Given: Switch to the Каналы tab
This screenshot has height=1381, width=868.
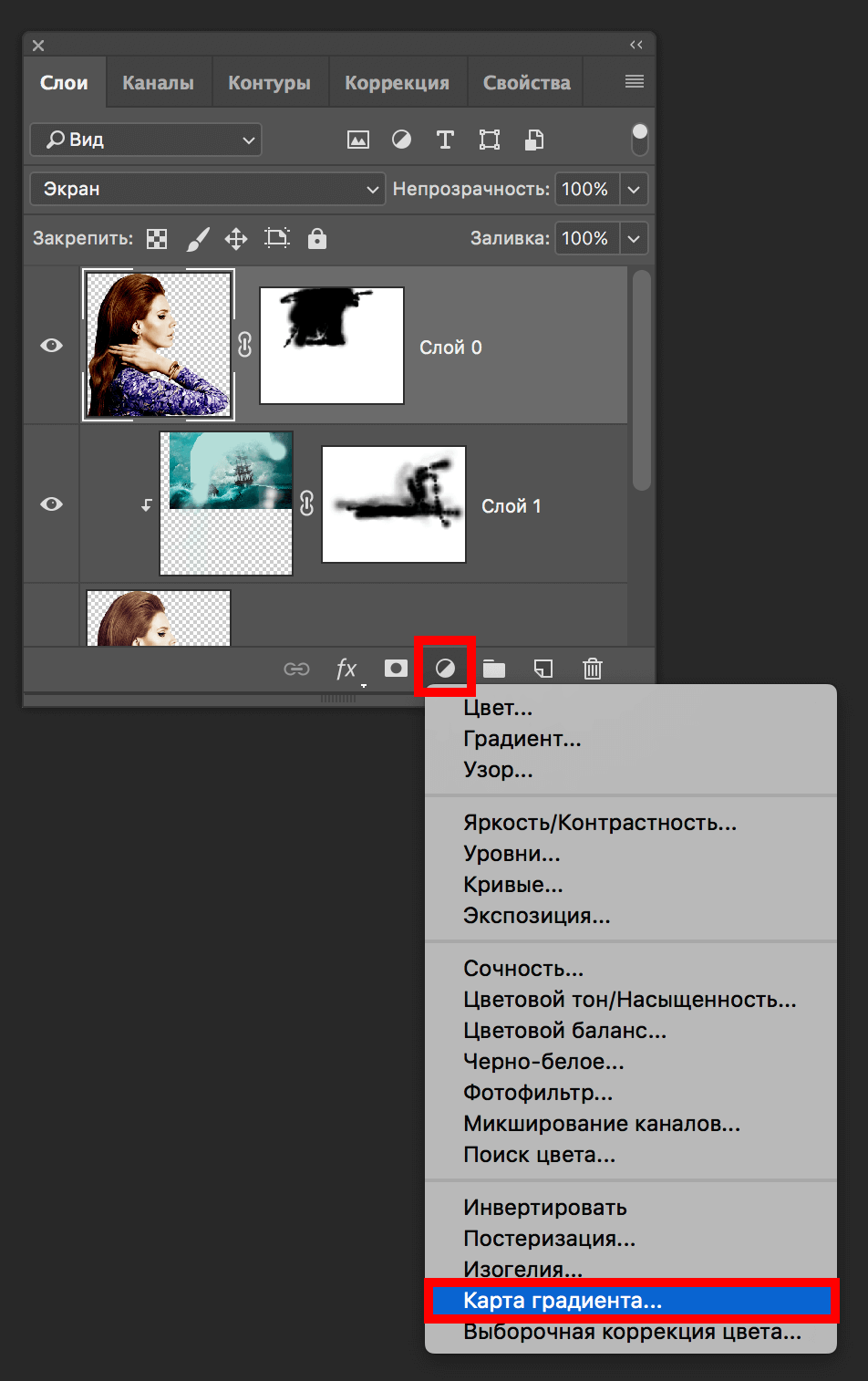Looking at the screenshot, I should 158,83.
